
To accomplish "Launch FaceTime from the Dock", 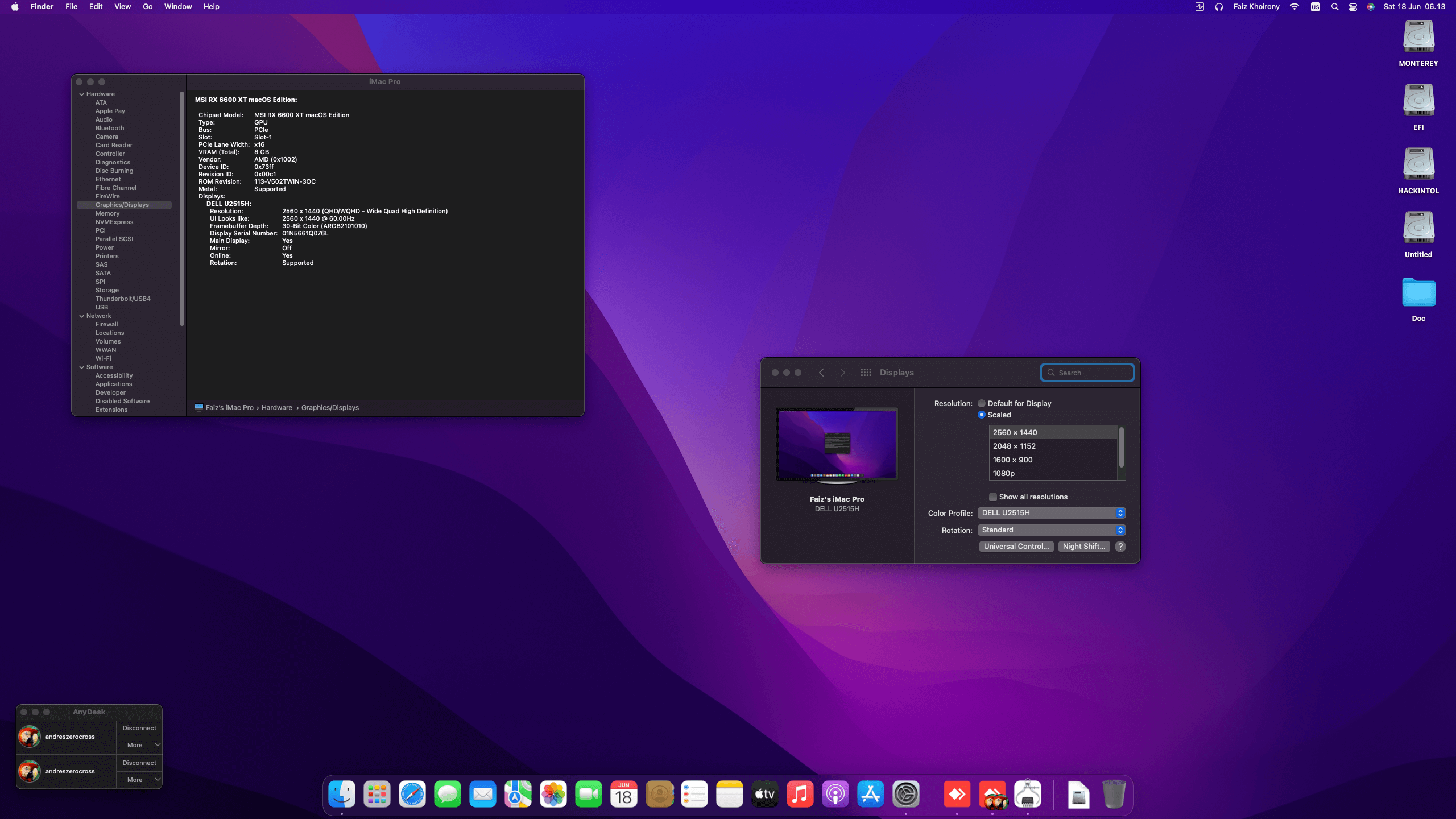I will click(589, 794).
